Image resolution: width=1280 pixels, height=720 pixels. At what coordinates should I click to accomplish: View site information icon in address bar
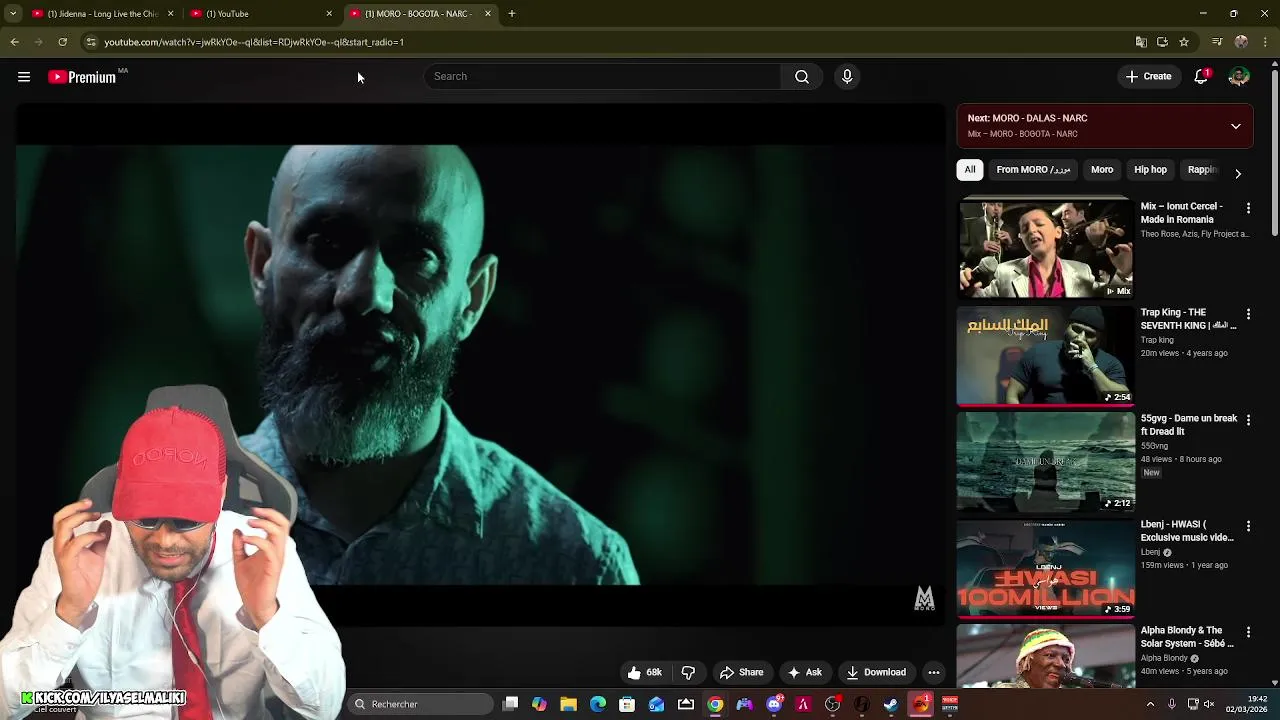(90, 42)
